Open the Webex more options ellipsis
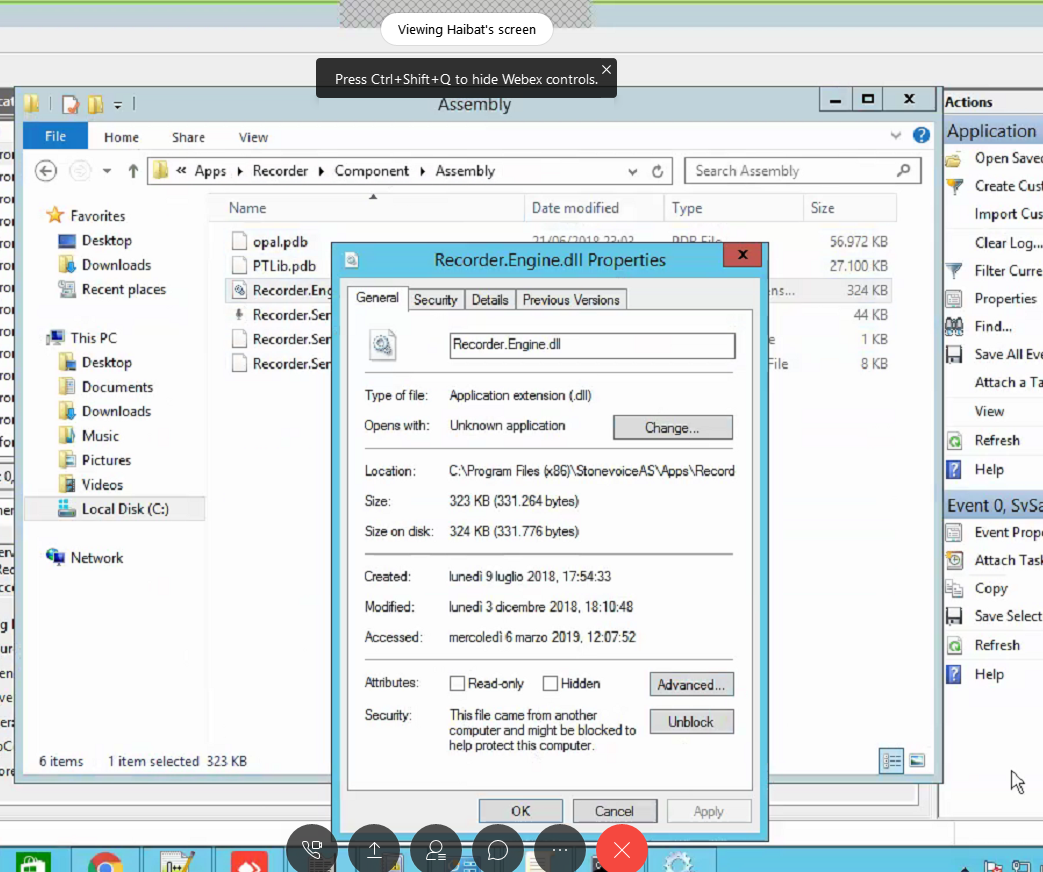The image size is (1043, 872). tap(560, 850)
